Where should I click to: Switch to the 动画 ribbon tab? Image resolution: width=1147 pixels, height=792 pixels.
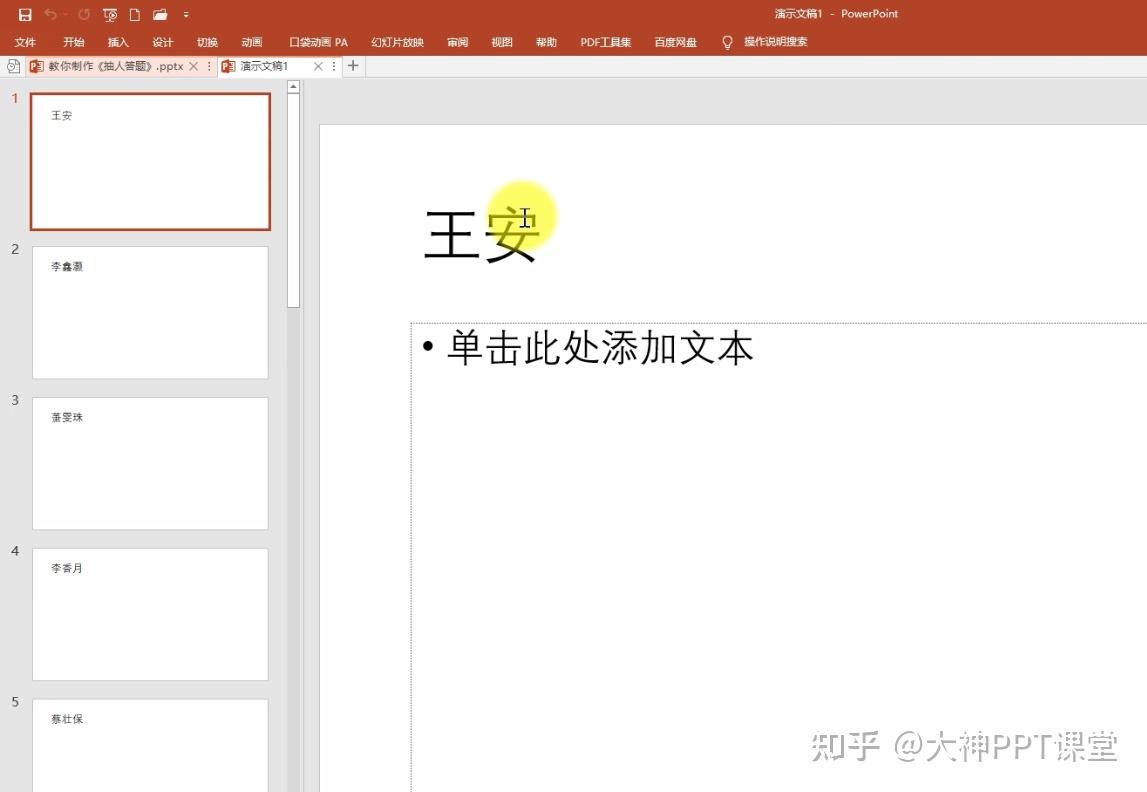[252, 42]
